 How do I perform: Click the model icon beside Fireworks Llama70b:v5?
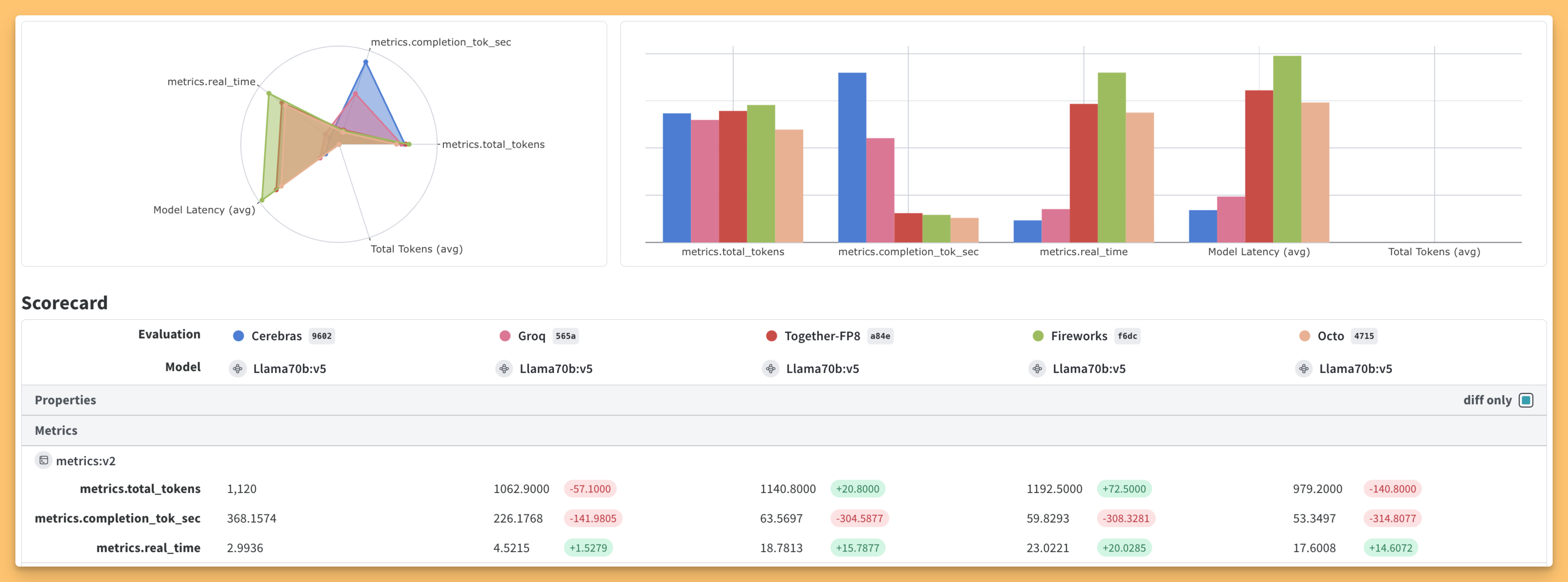tap(1037, 369)
